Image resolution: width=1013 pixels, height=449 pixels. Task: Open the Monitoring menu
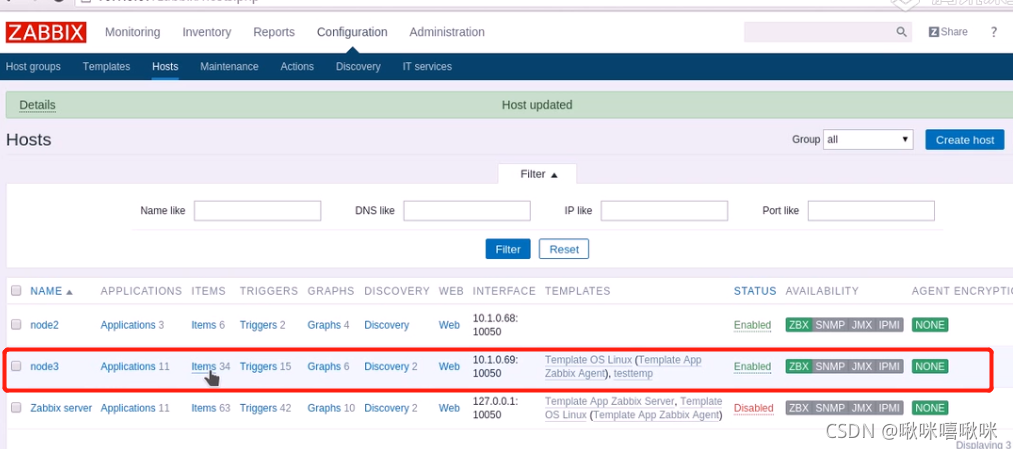[x=132, y=32]
